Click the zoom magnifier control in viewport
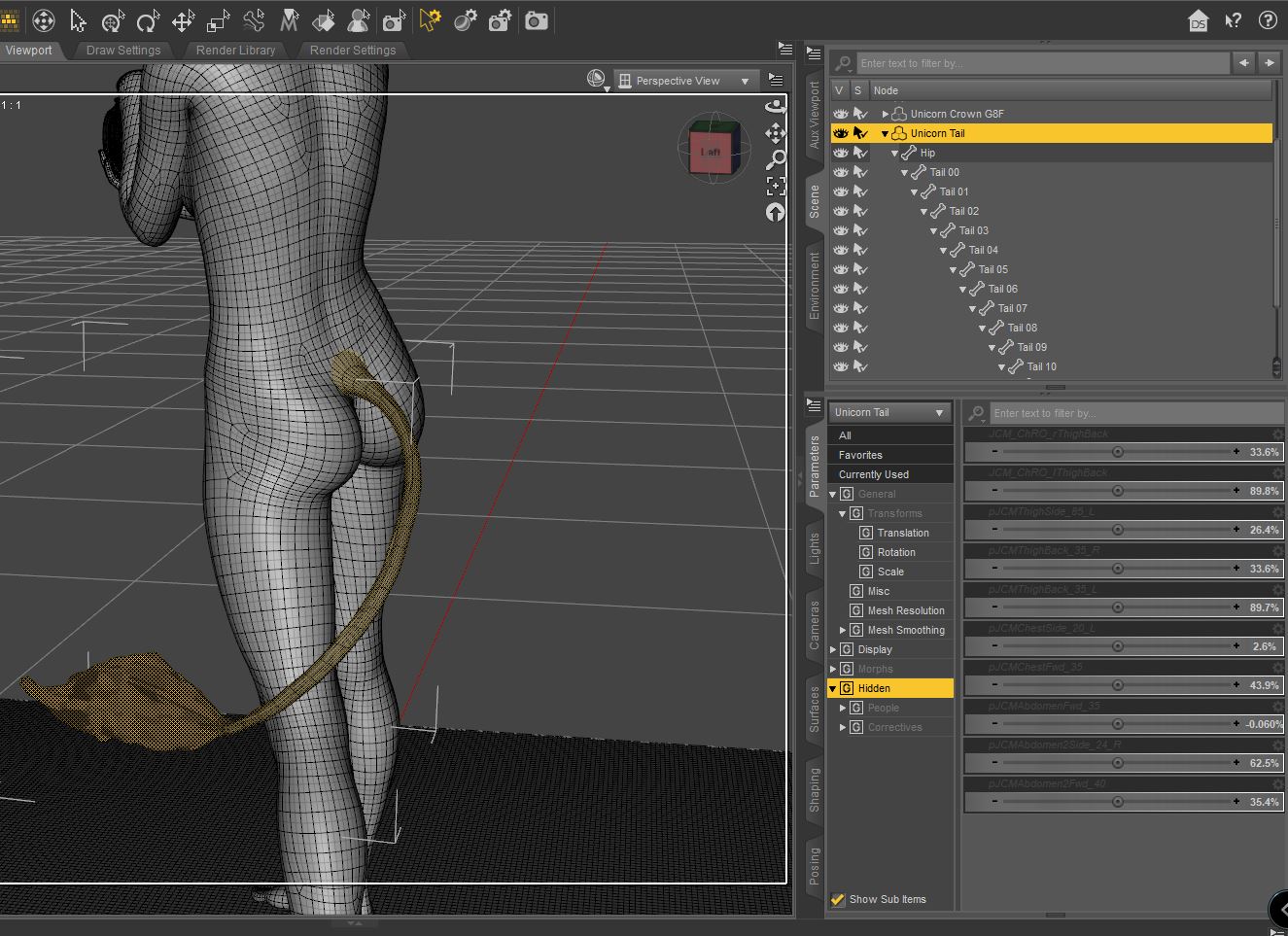This screenshot has width=1288, height=936. pos(775,158)
